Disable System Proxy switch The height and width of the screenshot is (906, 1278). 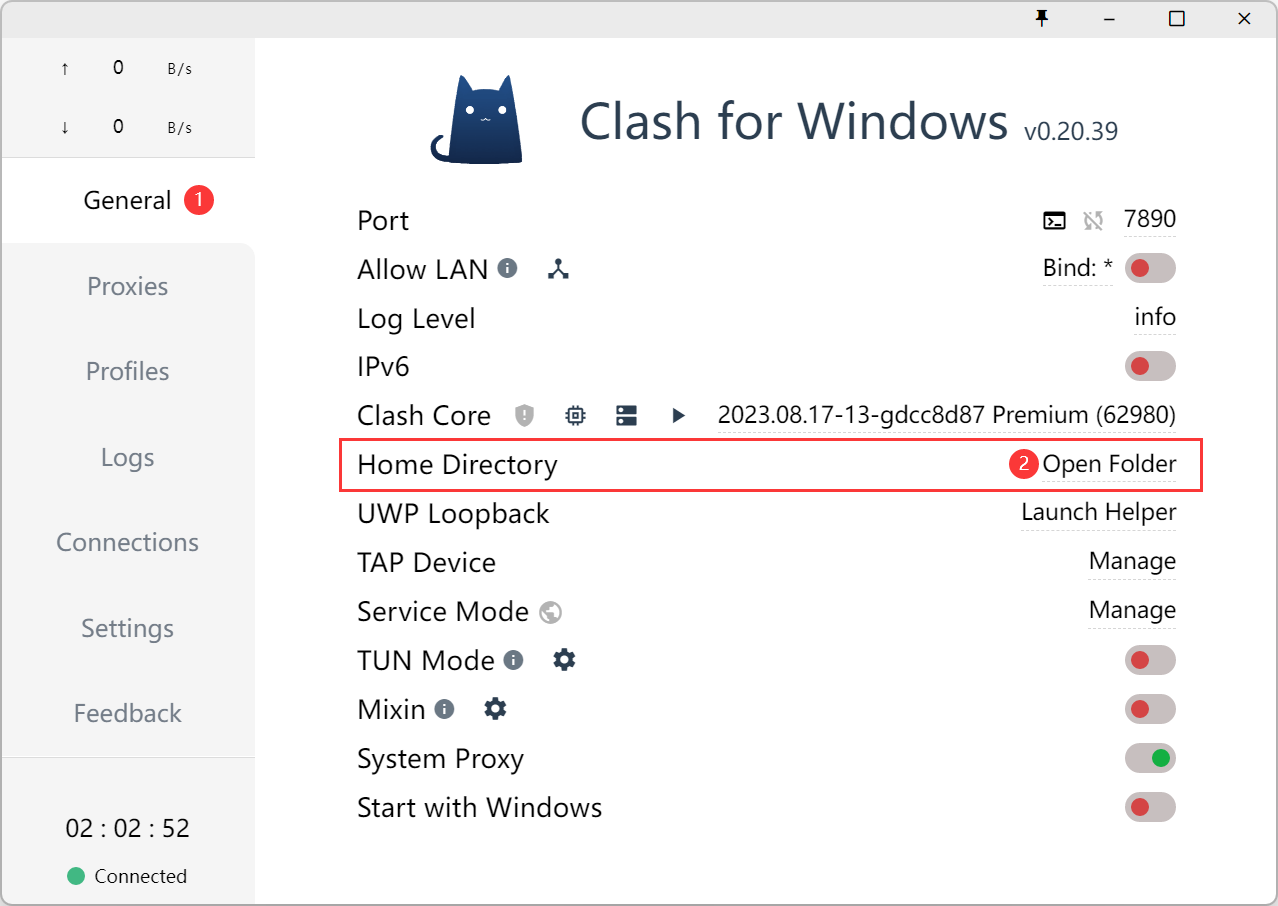point(1150,758)
